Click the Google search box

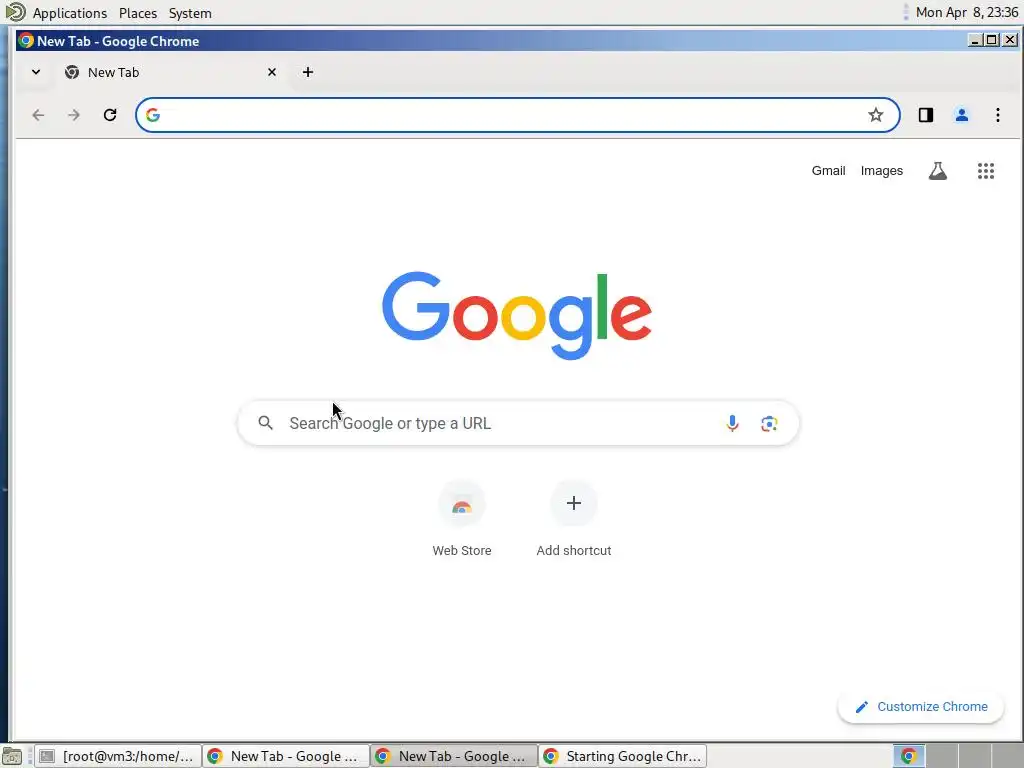click(x=518, y=423)
